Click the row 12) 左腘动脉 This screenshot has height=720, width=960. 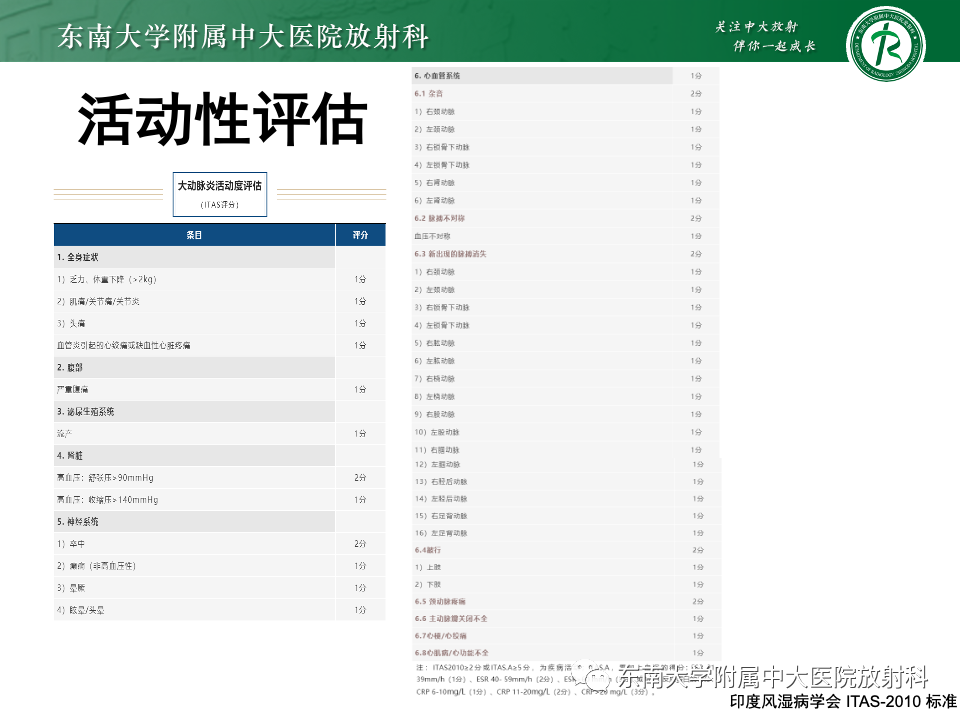(x=566, y=464)
